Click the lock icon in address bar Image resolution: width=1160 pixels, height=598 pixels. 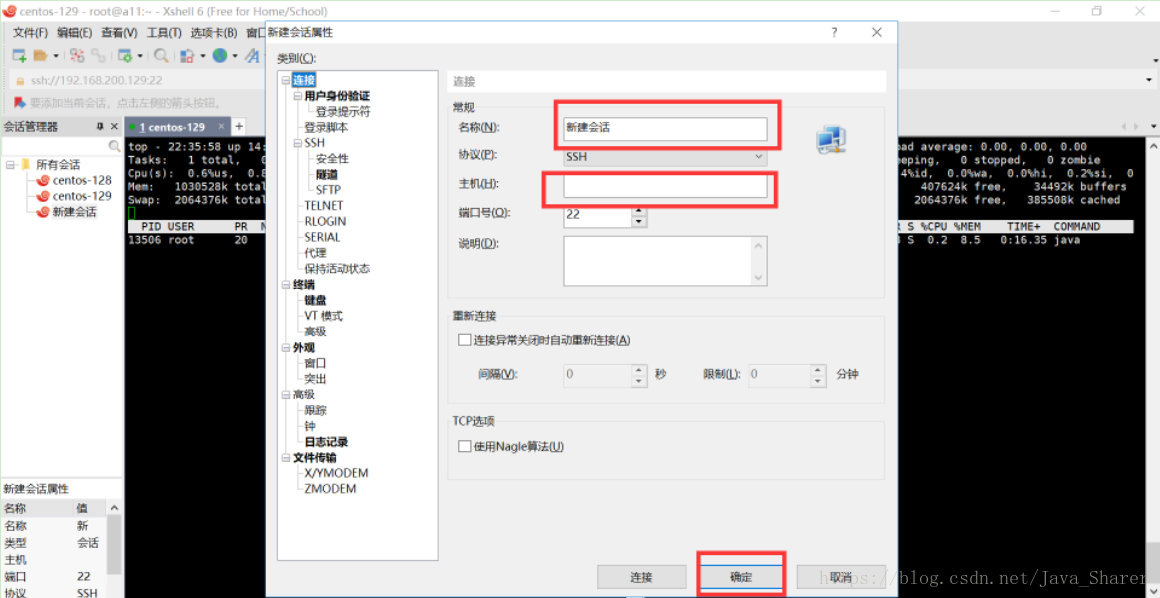tap(21, 81)
